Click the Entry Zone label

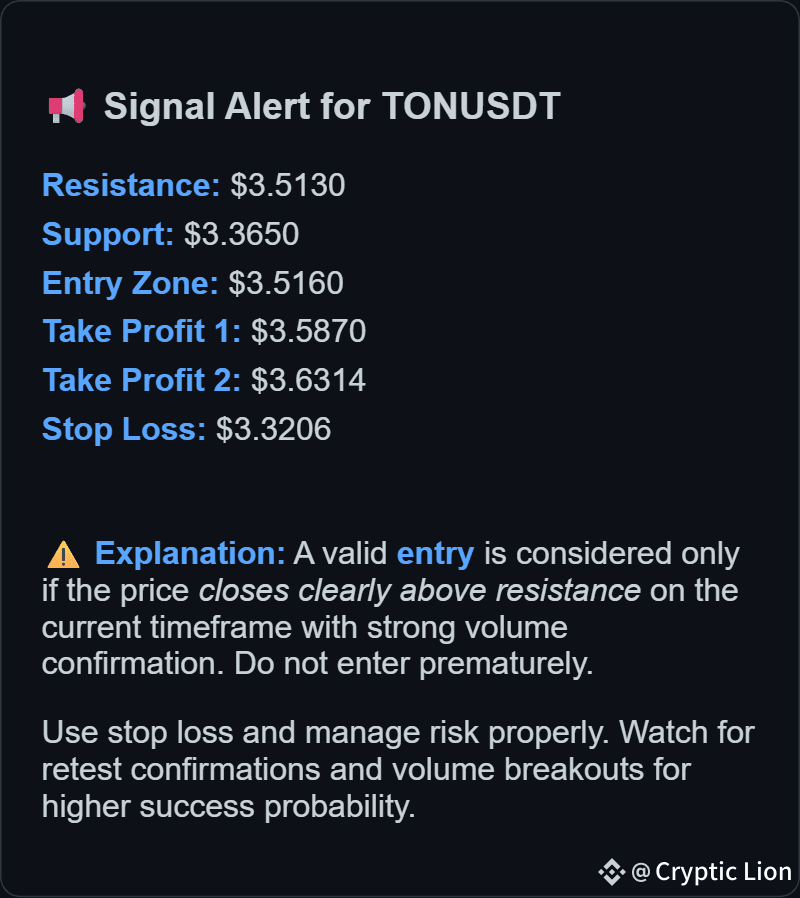130,283
